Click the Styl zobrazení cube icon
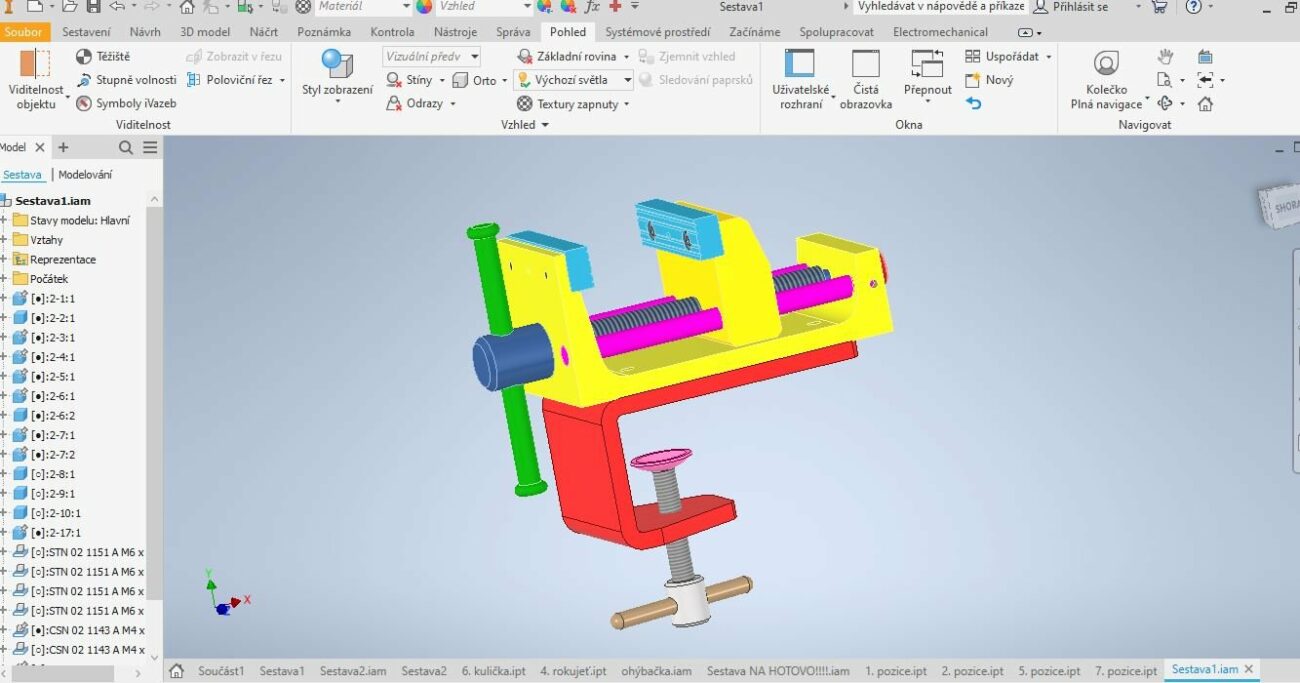1300x683 pixels. 337,64
